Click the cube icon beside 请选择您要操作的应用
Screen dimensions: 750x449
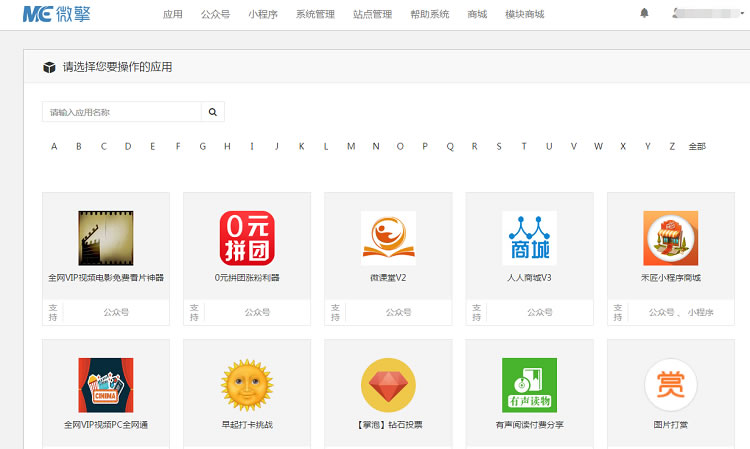[x=49, y=67]
